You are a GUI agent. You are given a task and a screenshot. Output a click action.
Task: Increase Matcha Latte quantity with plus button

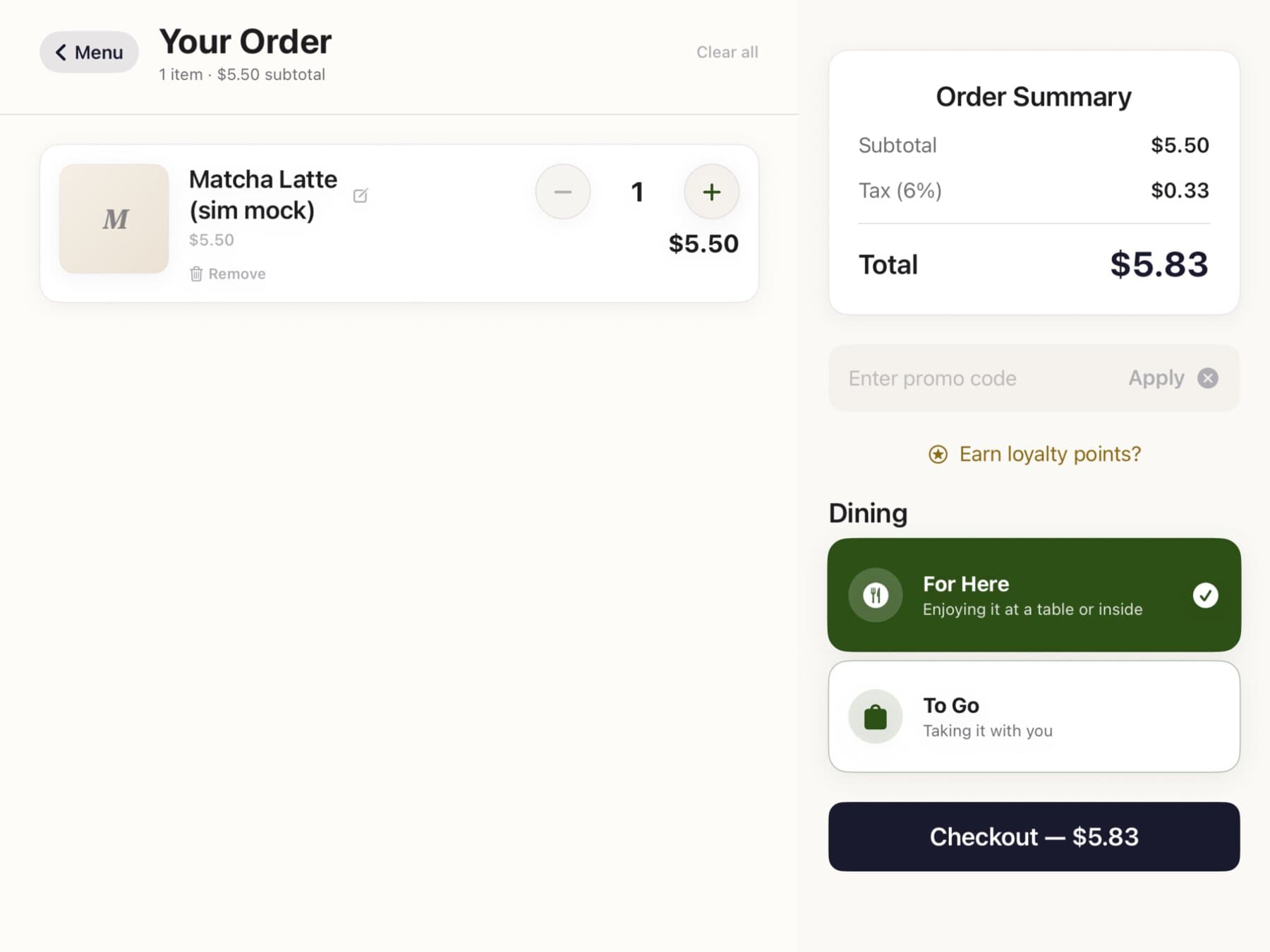711,191
